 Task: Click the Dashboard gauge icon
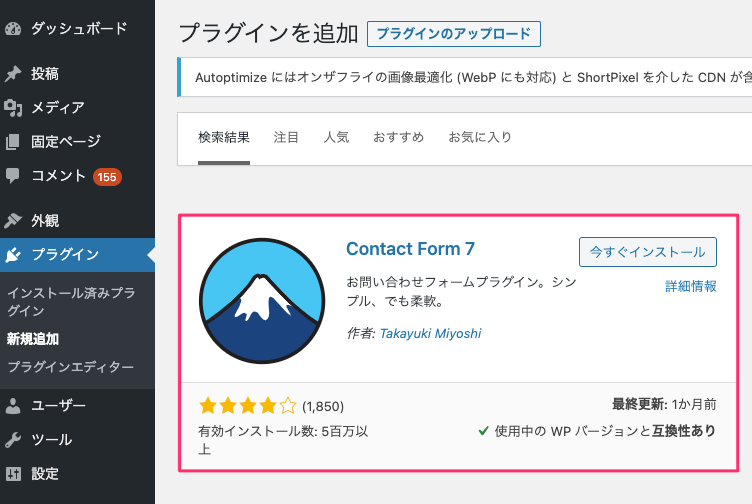13,29
